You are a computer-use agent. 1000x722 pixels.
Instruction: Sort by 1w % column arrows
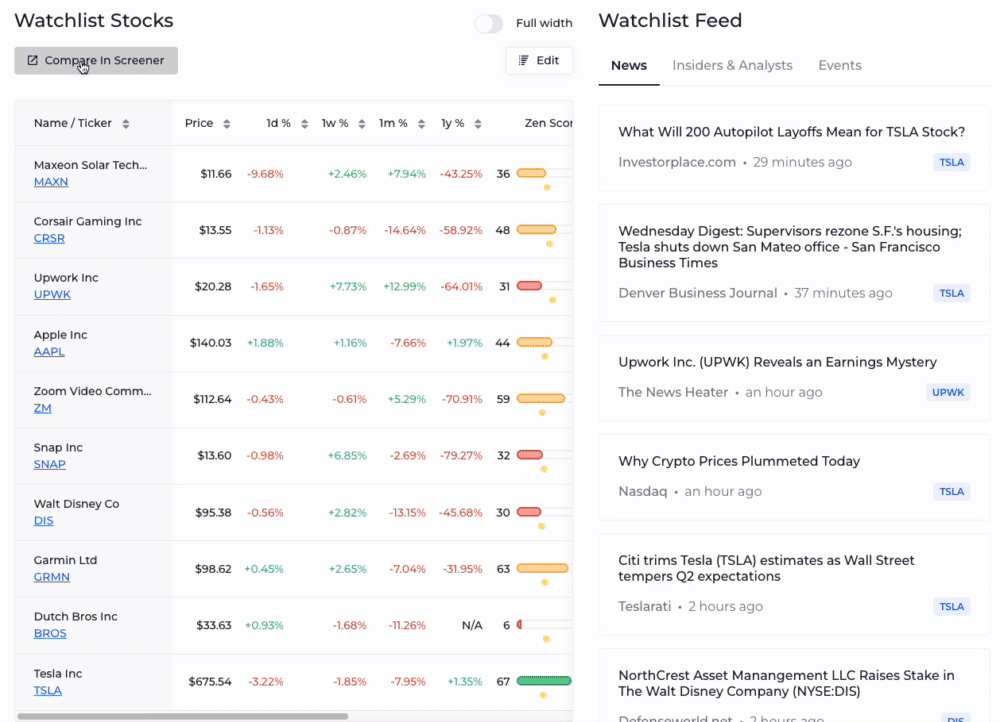(x=362, y=124)
